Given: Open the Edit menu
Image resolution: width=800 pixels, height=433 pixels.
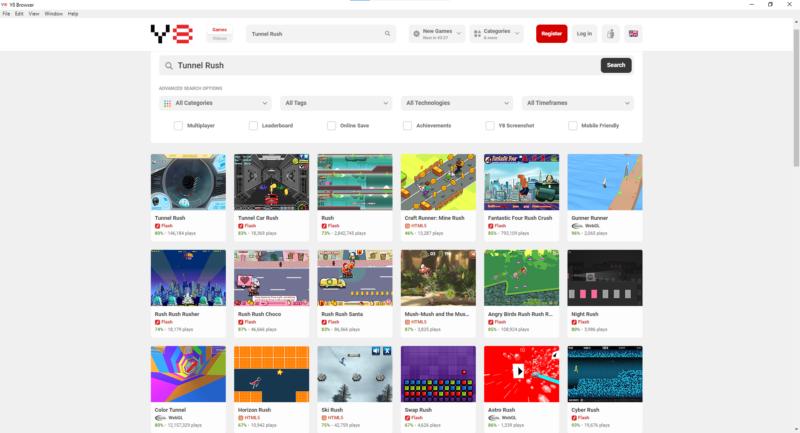Looking at the screenshot, I should pyautogui.click(x=19, y=14).
